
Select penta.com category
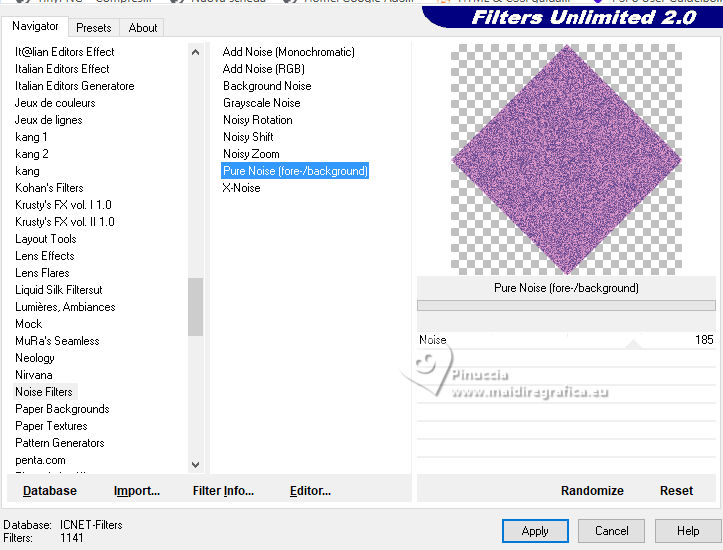click(40, 460)
